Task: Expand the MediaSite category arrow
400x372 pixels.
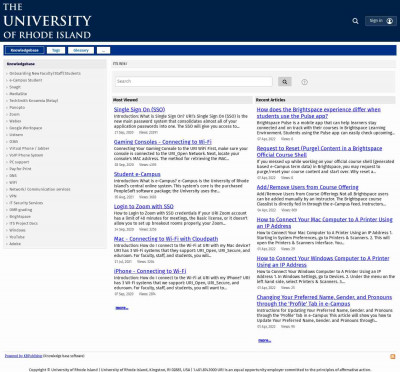Action: click(x=7, y=94)
